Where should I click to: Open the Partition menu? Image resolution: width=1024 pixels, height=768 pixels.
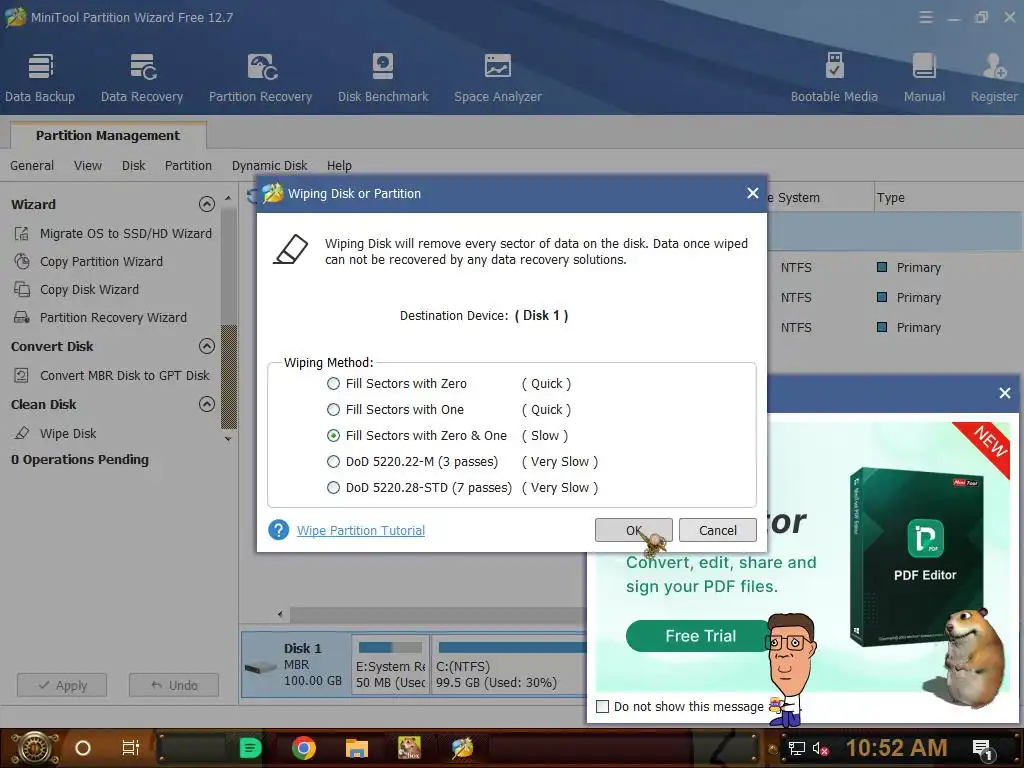point(188,166)
